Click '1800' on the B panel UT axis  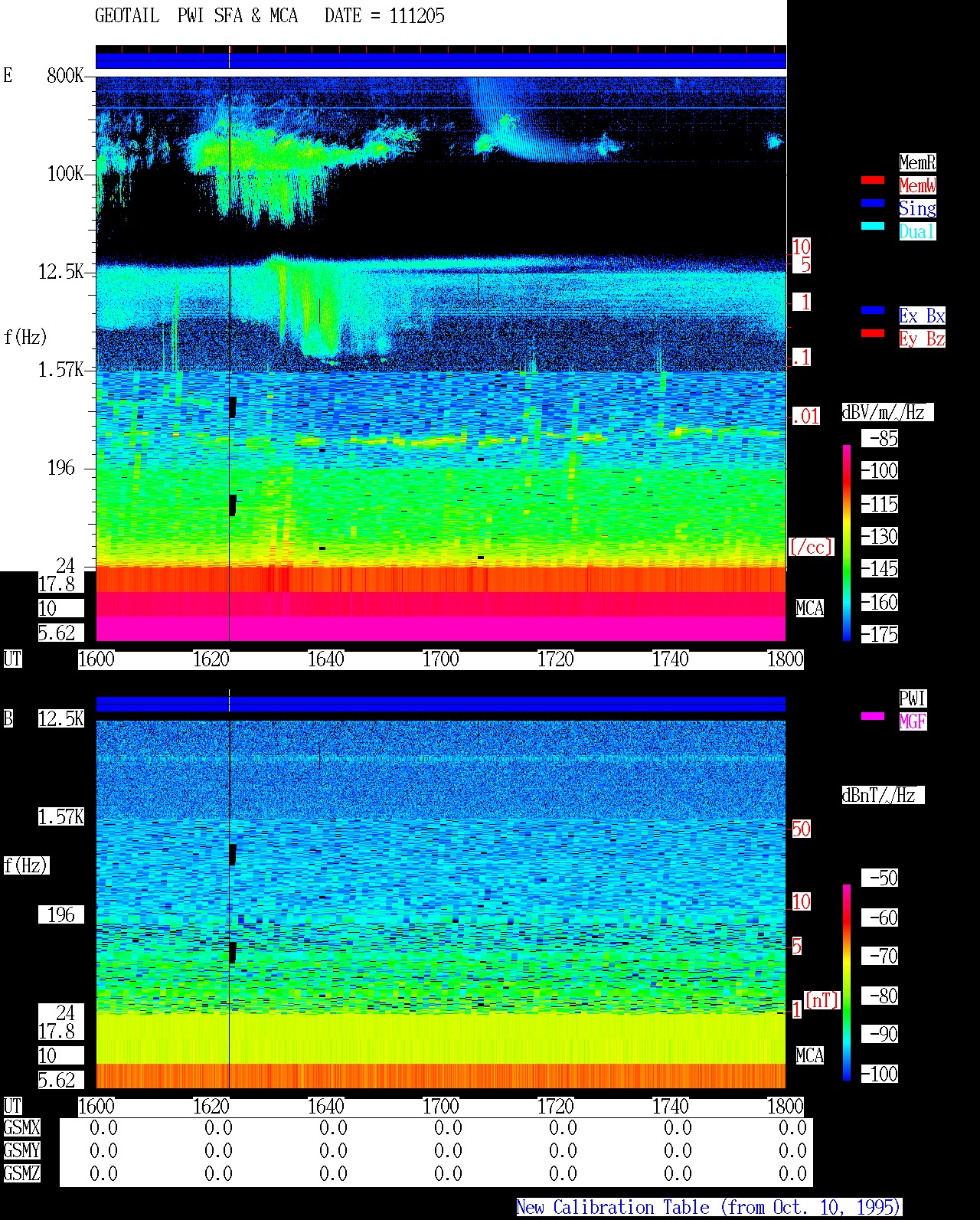786,1107
